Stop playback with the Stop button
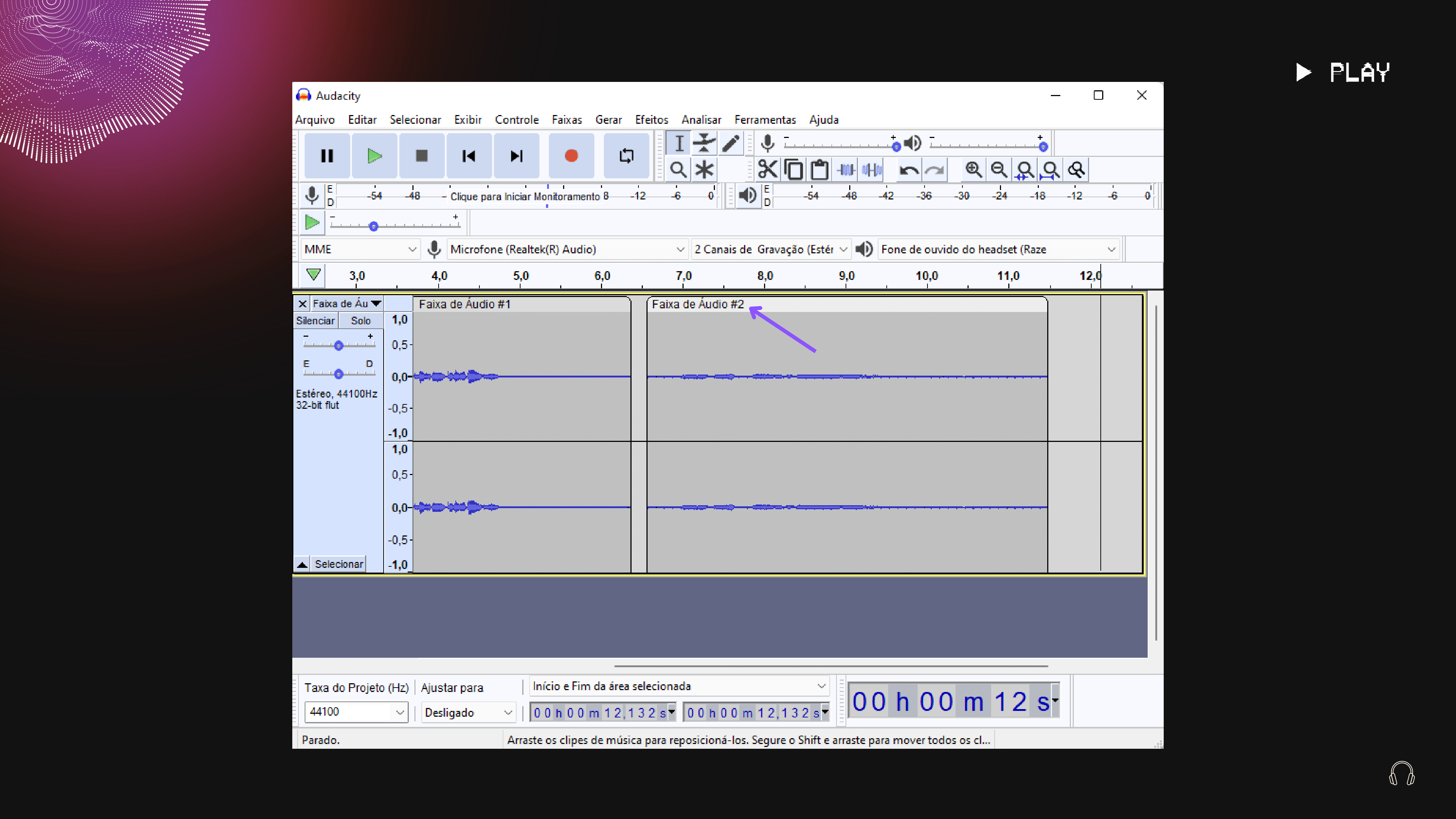1456x819 pixels. (422, 155)
